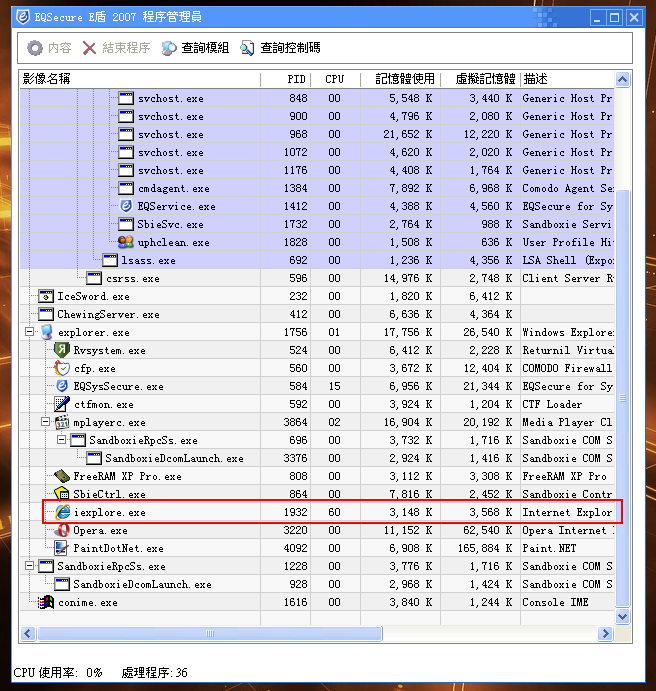This screenshot has height=691, width=656.
Task: Select the SandboxieDcomLaunch.exe PID 928 row
Action: coord(317,584)
